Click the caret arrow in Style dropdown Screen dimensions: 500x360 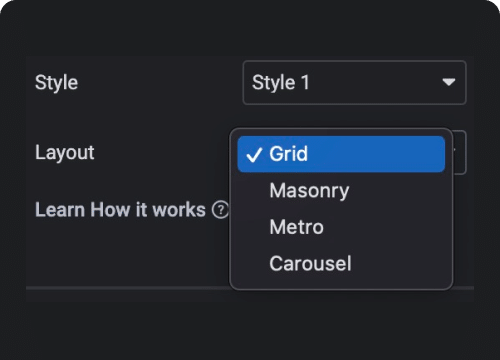point(449,82)
